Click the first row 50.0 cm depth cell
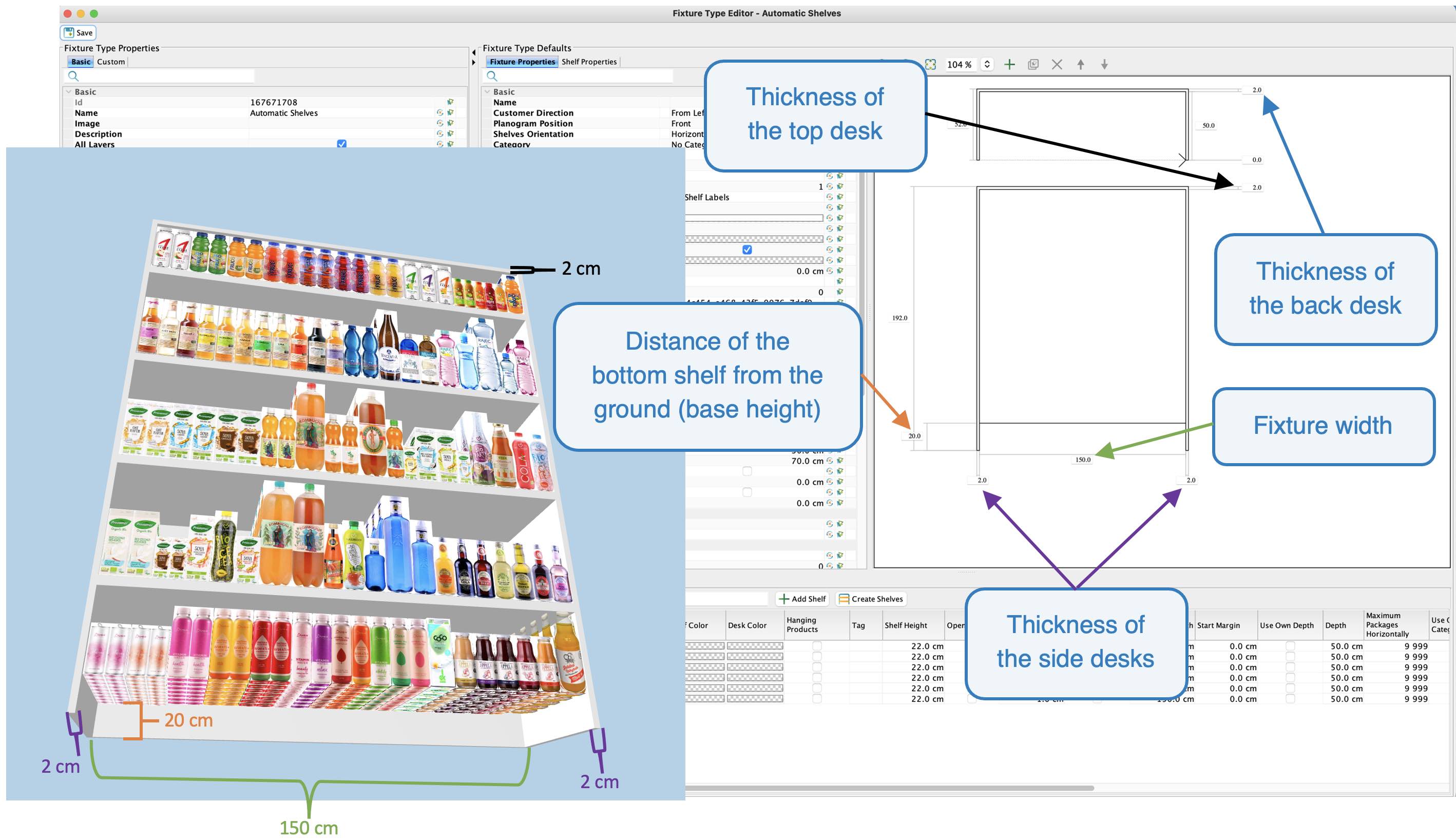Image resolution: width=1456 pixels, height=840 pixels. click(1344, 646)
